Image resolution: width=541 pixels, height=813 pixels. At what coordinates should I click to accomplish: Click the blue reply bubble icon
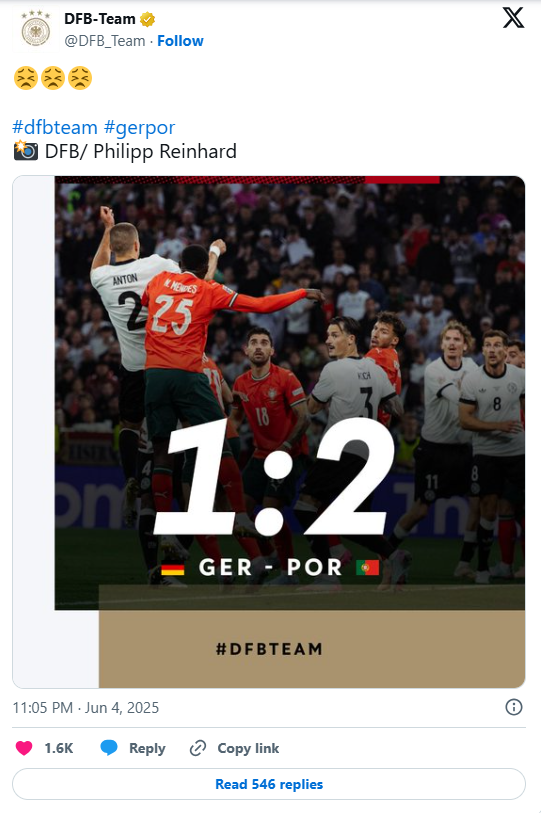[x=108, y=748]
